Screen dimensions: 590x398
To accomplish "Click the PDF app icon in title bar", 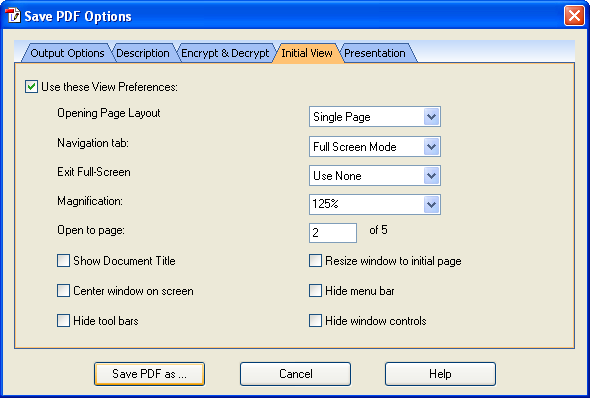I will [14, 15].
